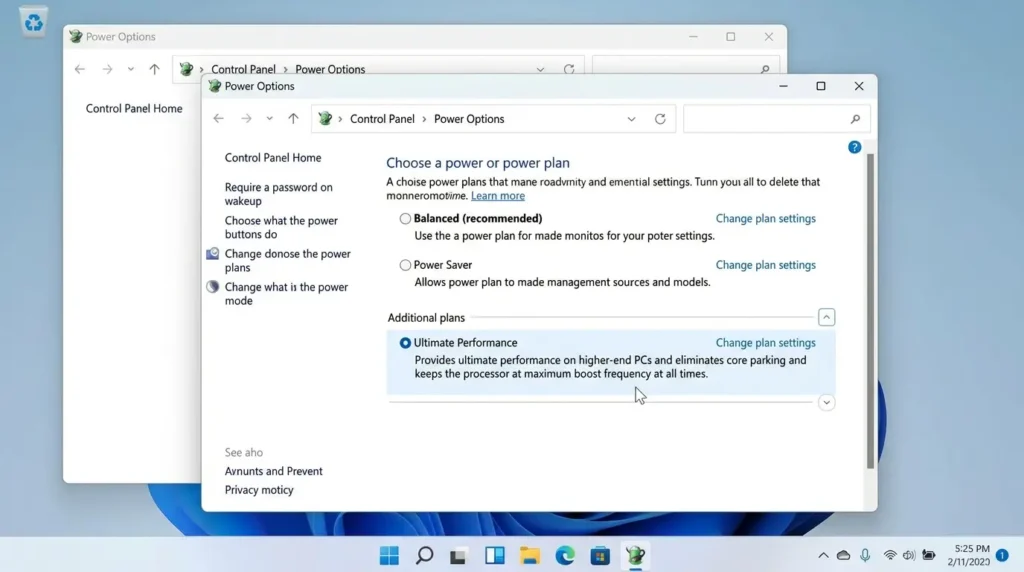Viewport: 1024px width, 572px height.
Task: Open Privacy moticy link
Action: (259, 490)
